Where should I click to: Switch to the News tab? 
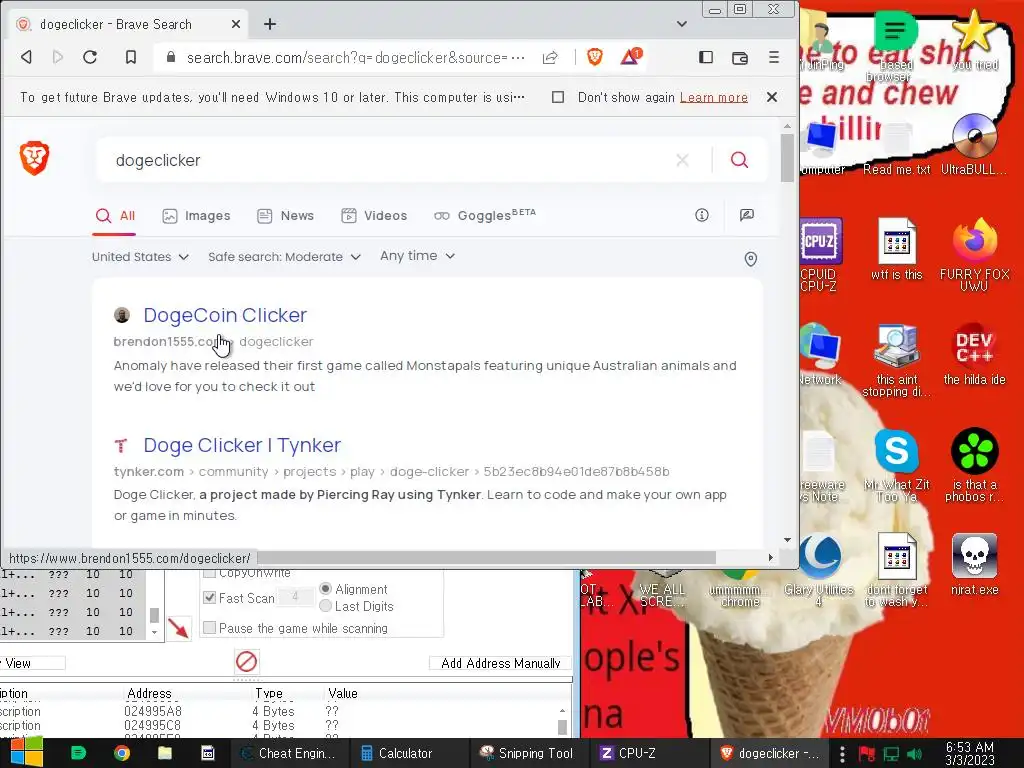click(285, 216)
